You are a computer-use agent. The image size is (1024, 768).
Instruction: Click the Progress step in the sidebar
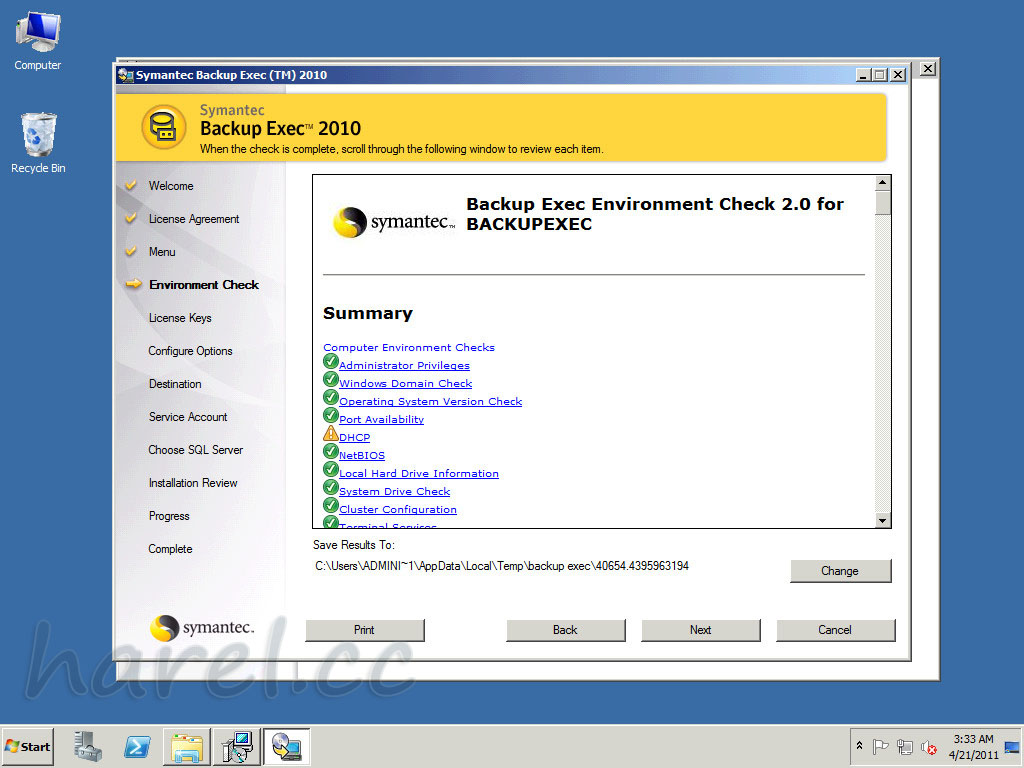pyautogui.click(x=169, y=516)
